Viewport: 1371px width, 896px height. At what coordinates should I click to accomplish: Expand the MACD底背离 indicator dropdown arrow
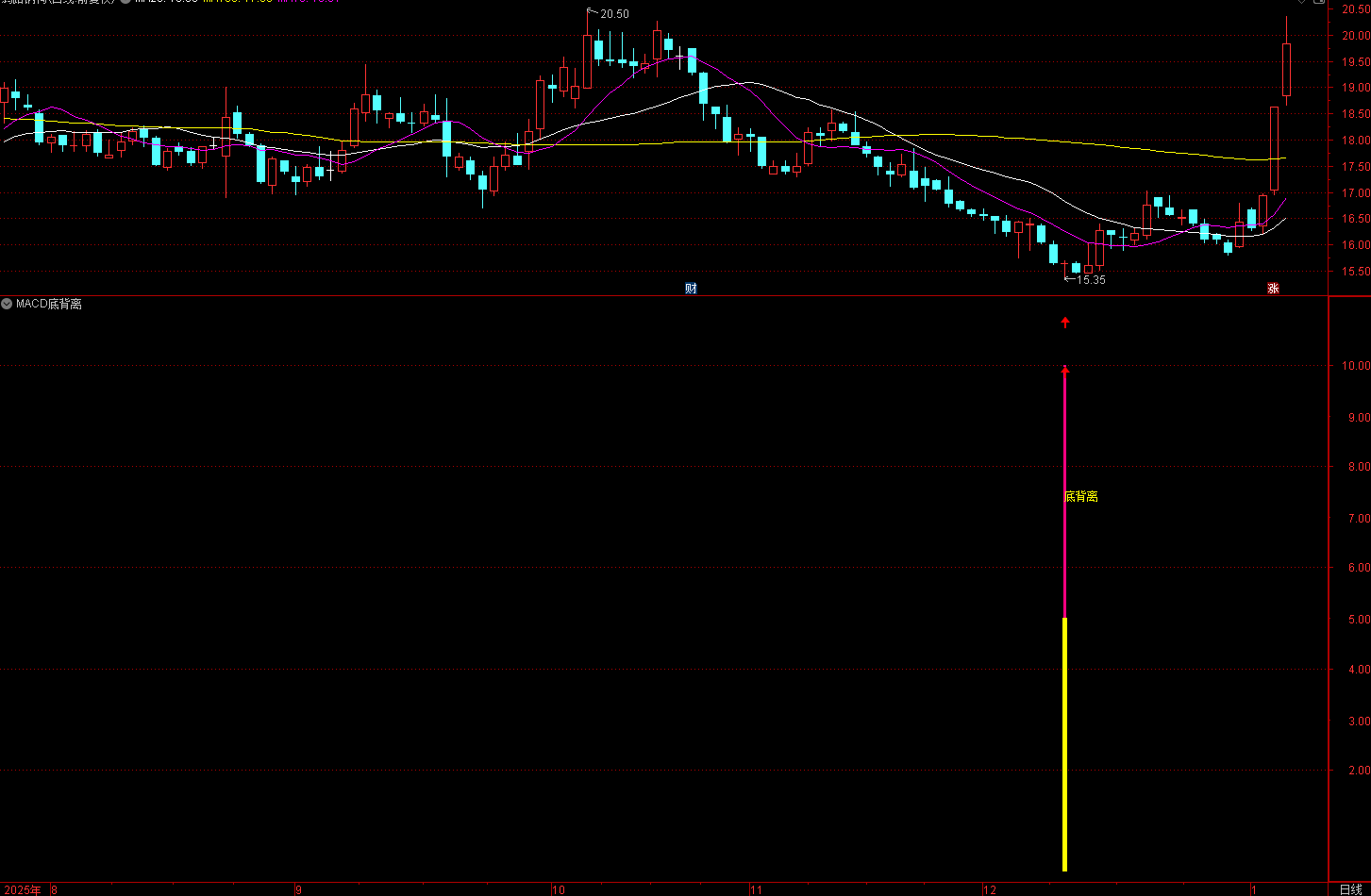[x=7, y=304]
